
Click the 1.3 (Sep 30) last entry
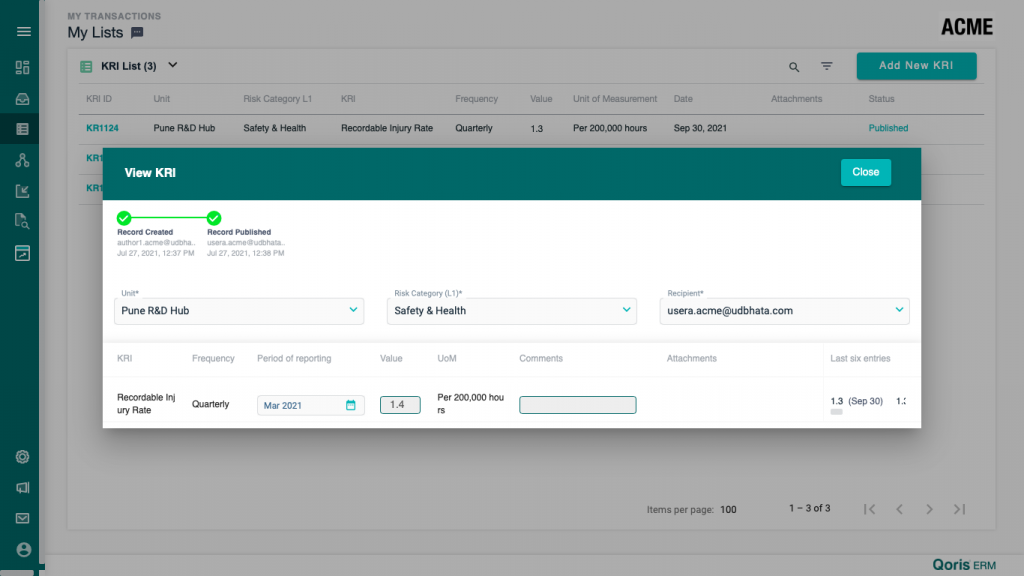coord(856,401)
